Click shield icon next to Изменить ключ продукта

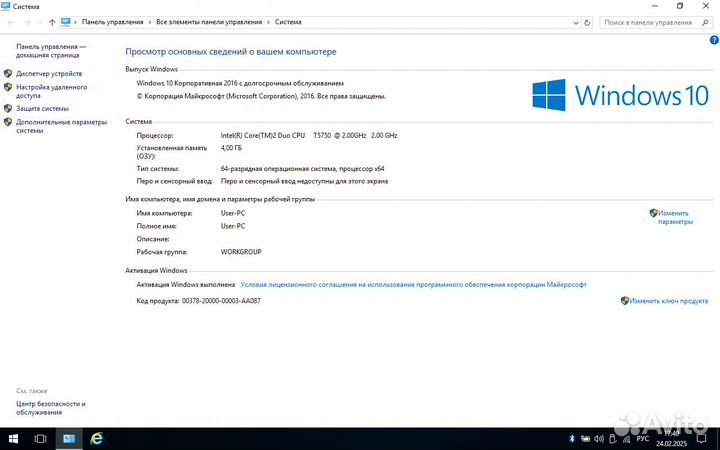coord(624,300)
